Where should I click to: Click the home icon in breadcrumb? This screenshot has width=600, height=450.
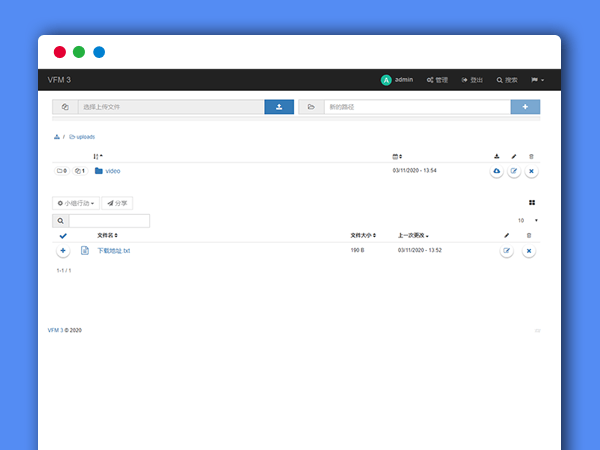pyautogui.click(x=57, y=136)
